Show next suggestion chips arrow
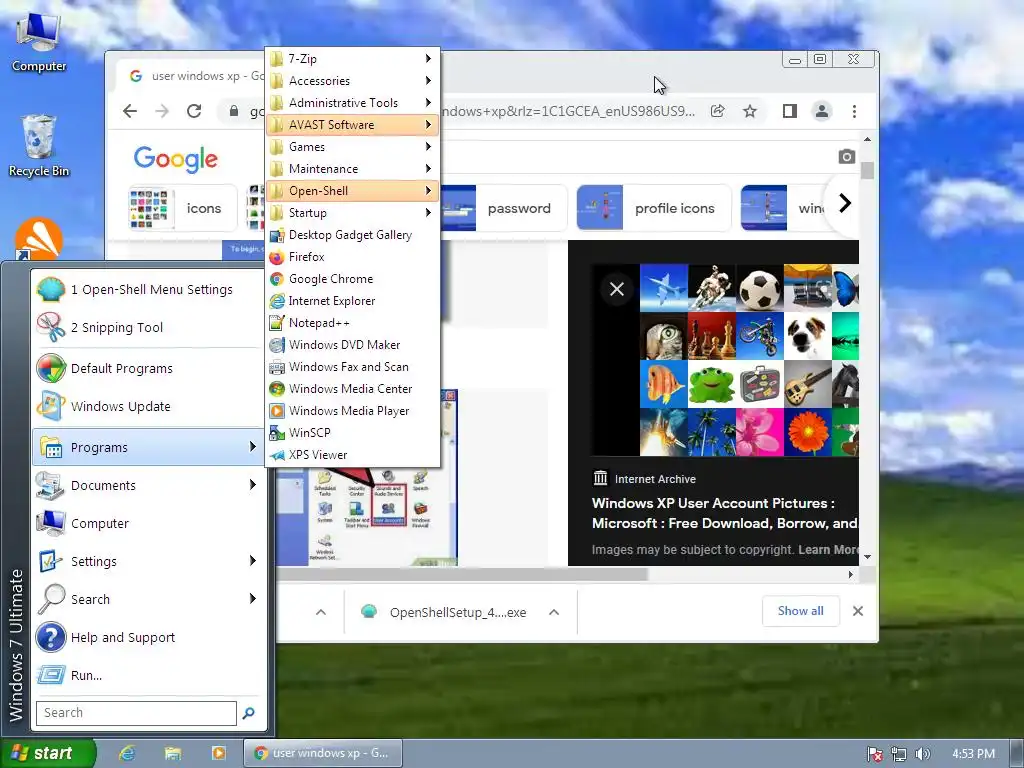This screenshot has width=1024, height=768. pyautogui.click(x=844, y=203)
